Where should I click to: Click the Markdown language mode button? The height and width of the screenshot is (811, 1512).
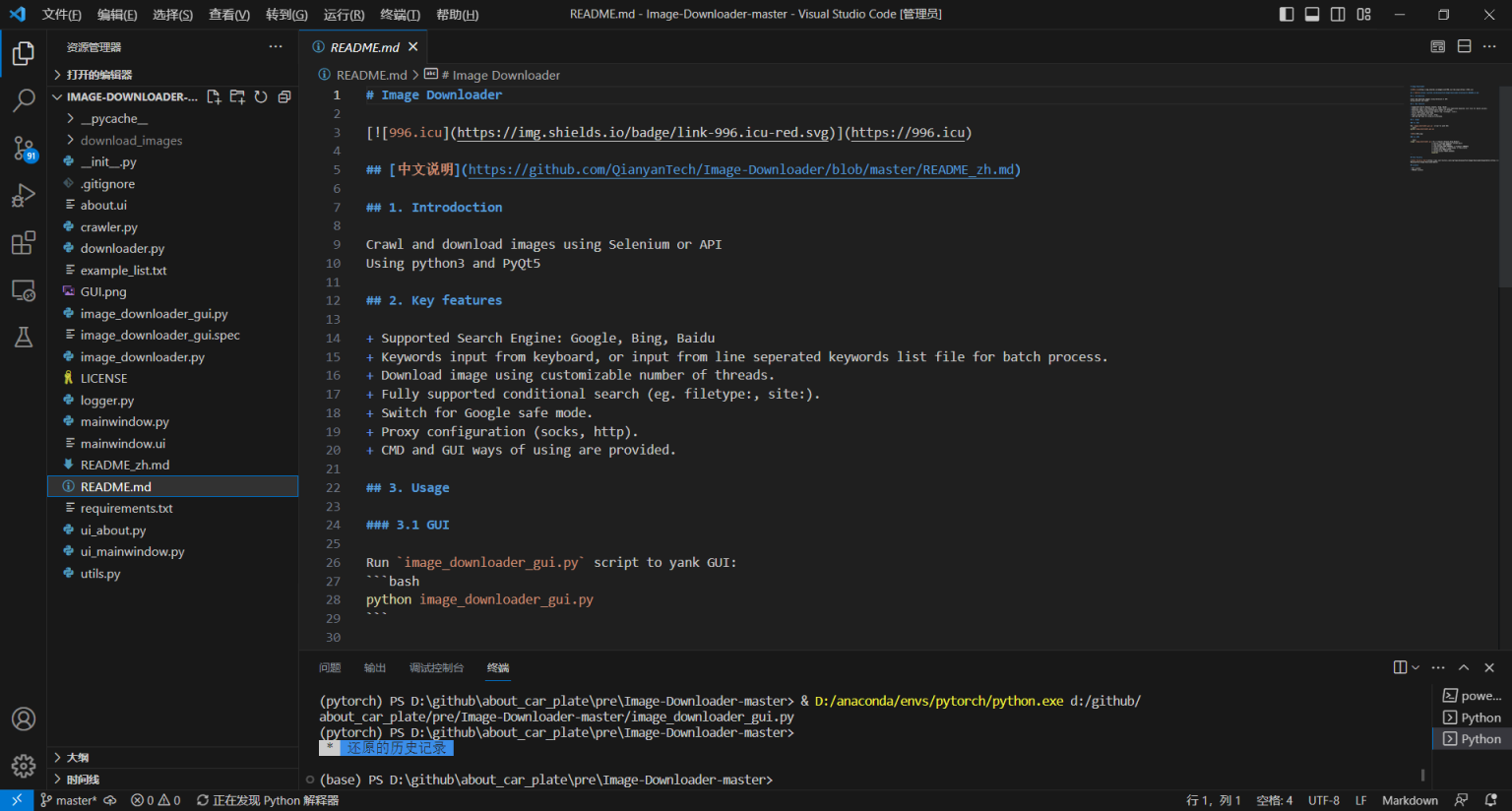point(1410,800)
